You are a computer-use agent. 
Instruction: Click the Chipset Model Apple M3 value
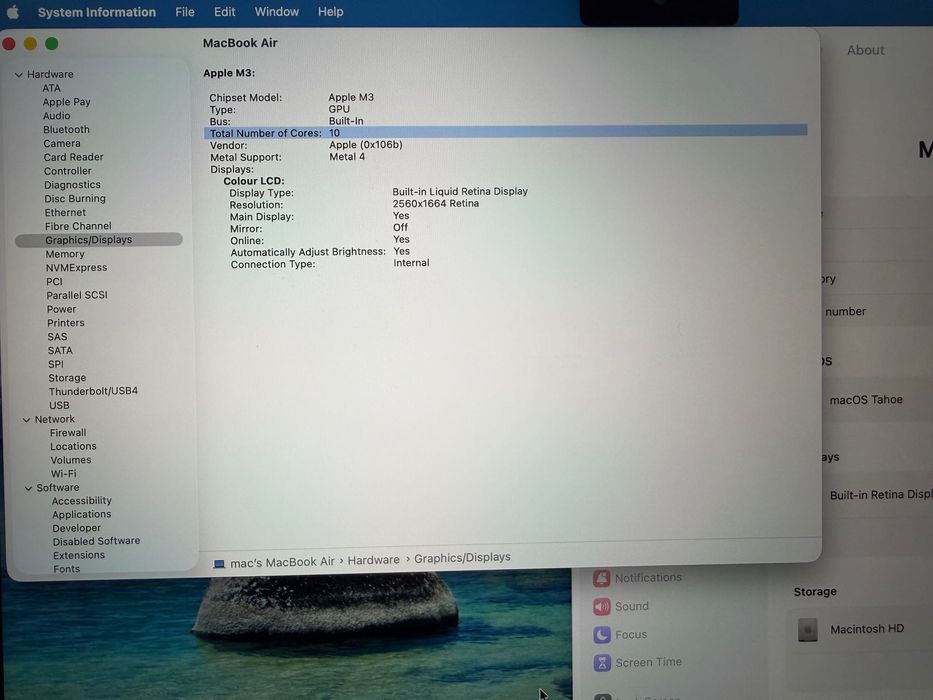[x=351, y=97]
